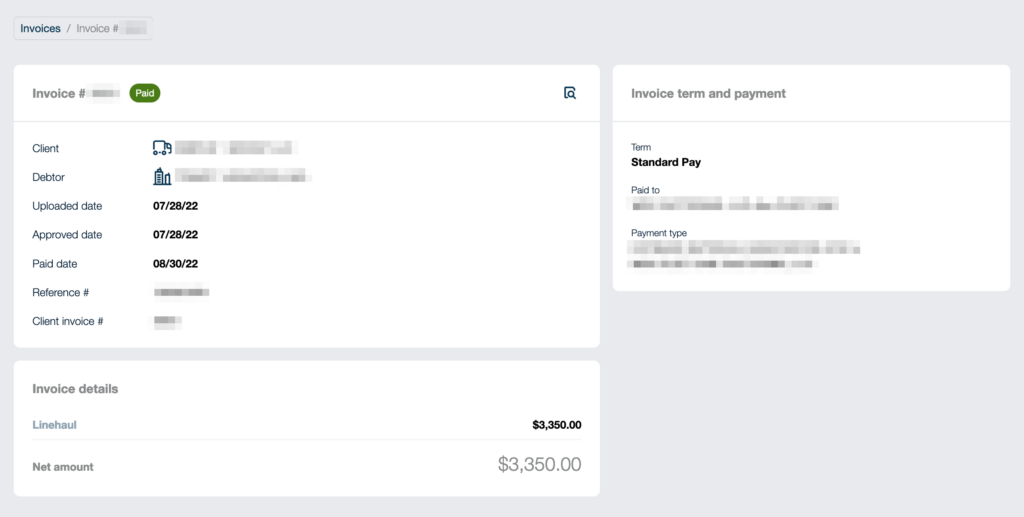Image resolution: width=1024 pixels, height=517 pixels.
Task: Click the Invoice details heading
Action: (x=75, y=389)
